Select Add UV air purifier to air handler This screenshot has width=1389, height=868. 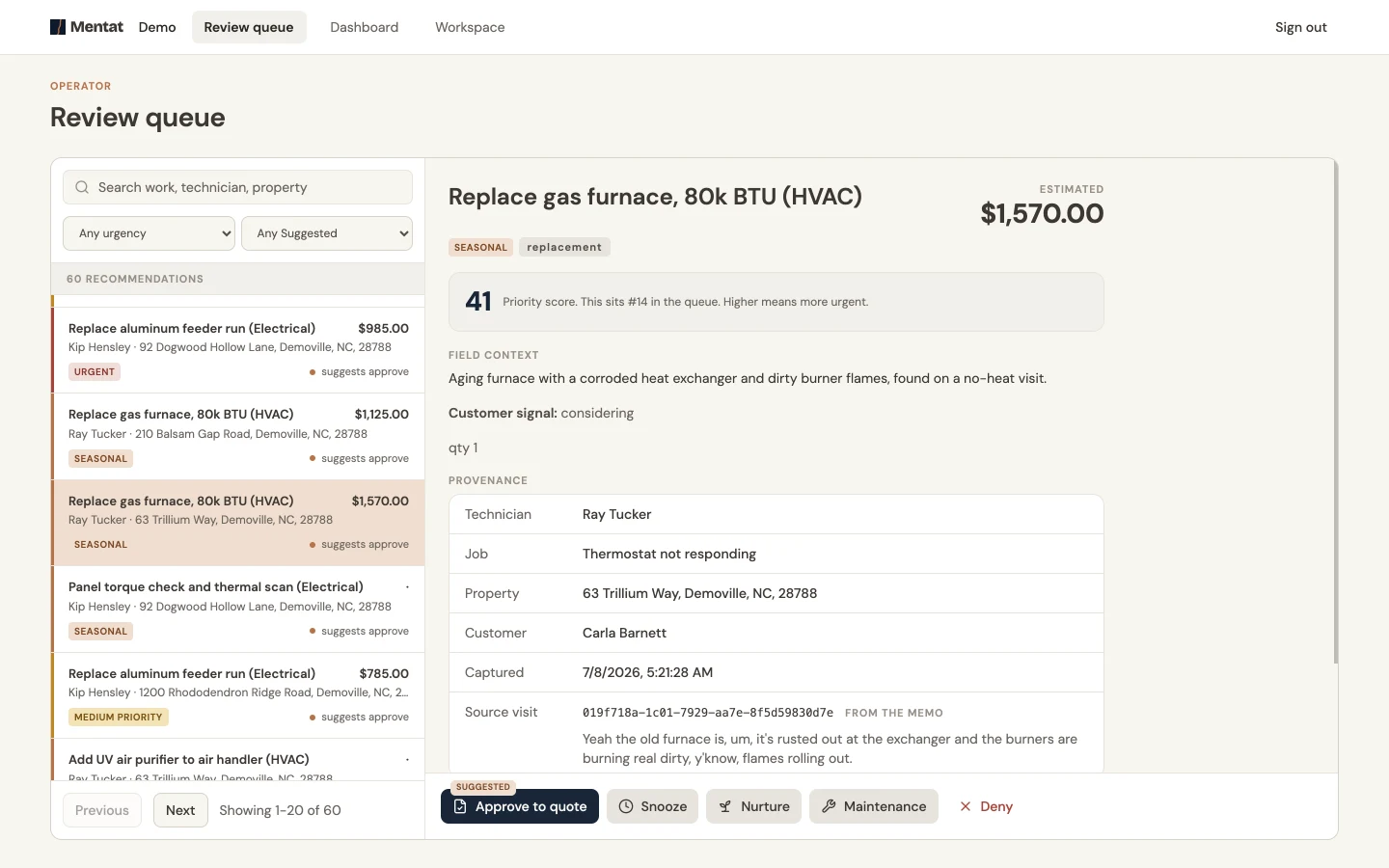[x=238, y=760]
